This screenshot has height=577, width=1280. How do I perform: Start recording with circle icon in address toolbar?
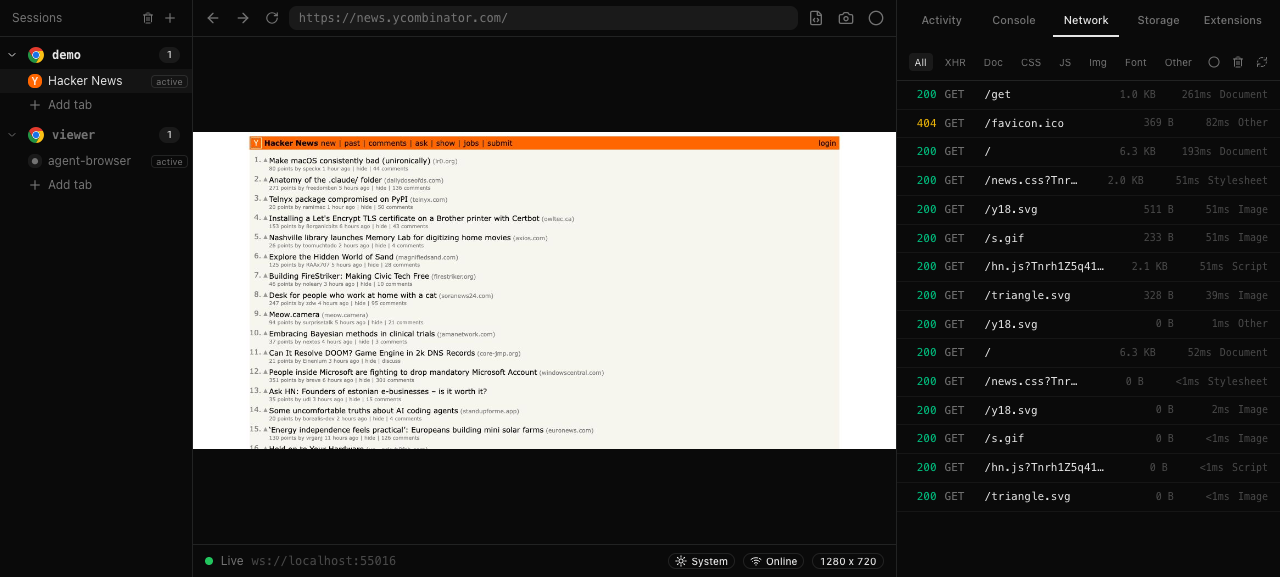click(876, 18)
